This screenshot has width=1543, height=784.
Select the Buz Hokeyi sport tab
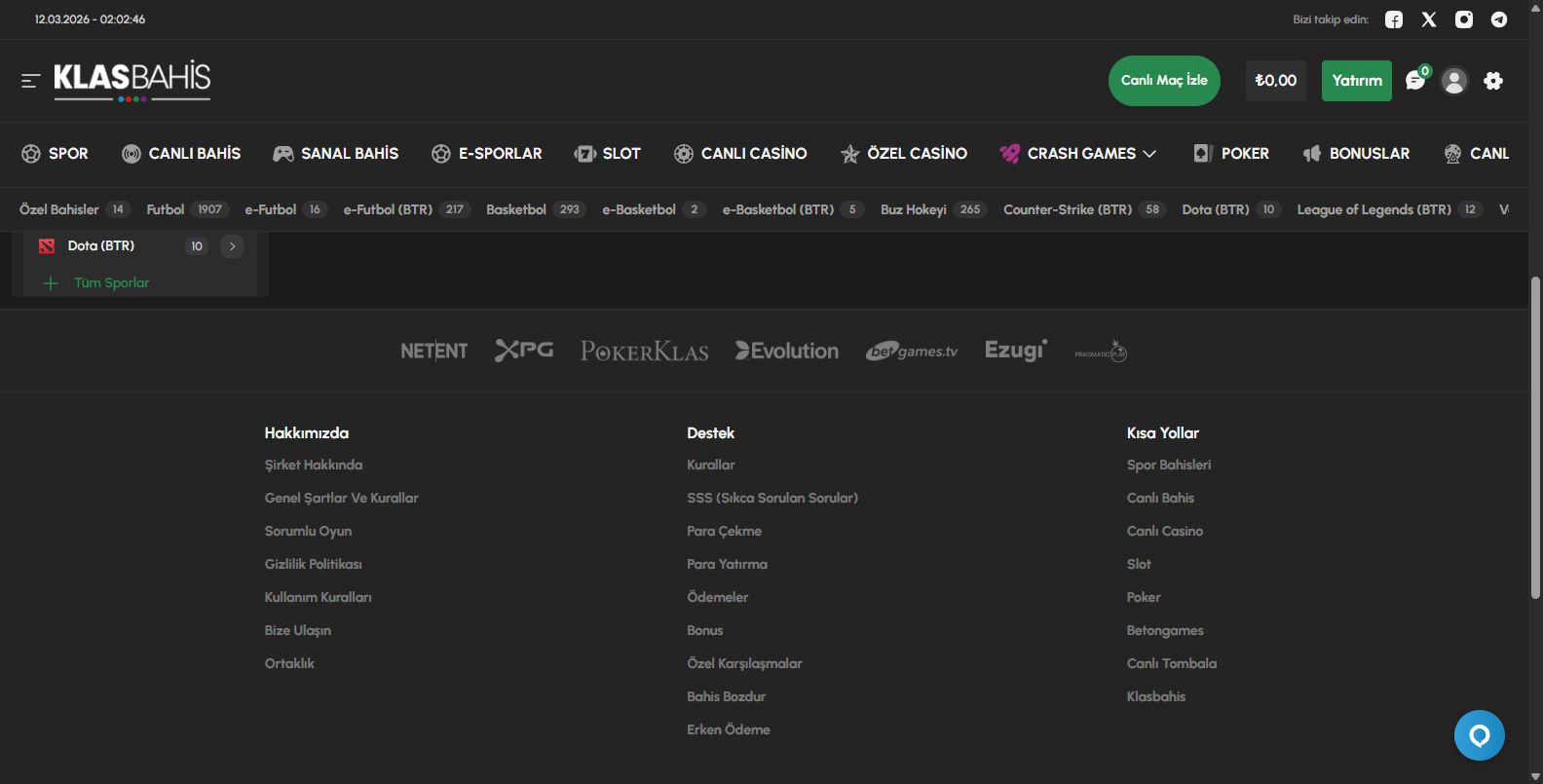(x=934, y=209)
